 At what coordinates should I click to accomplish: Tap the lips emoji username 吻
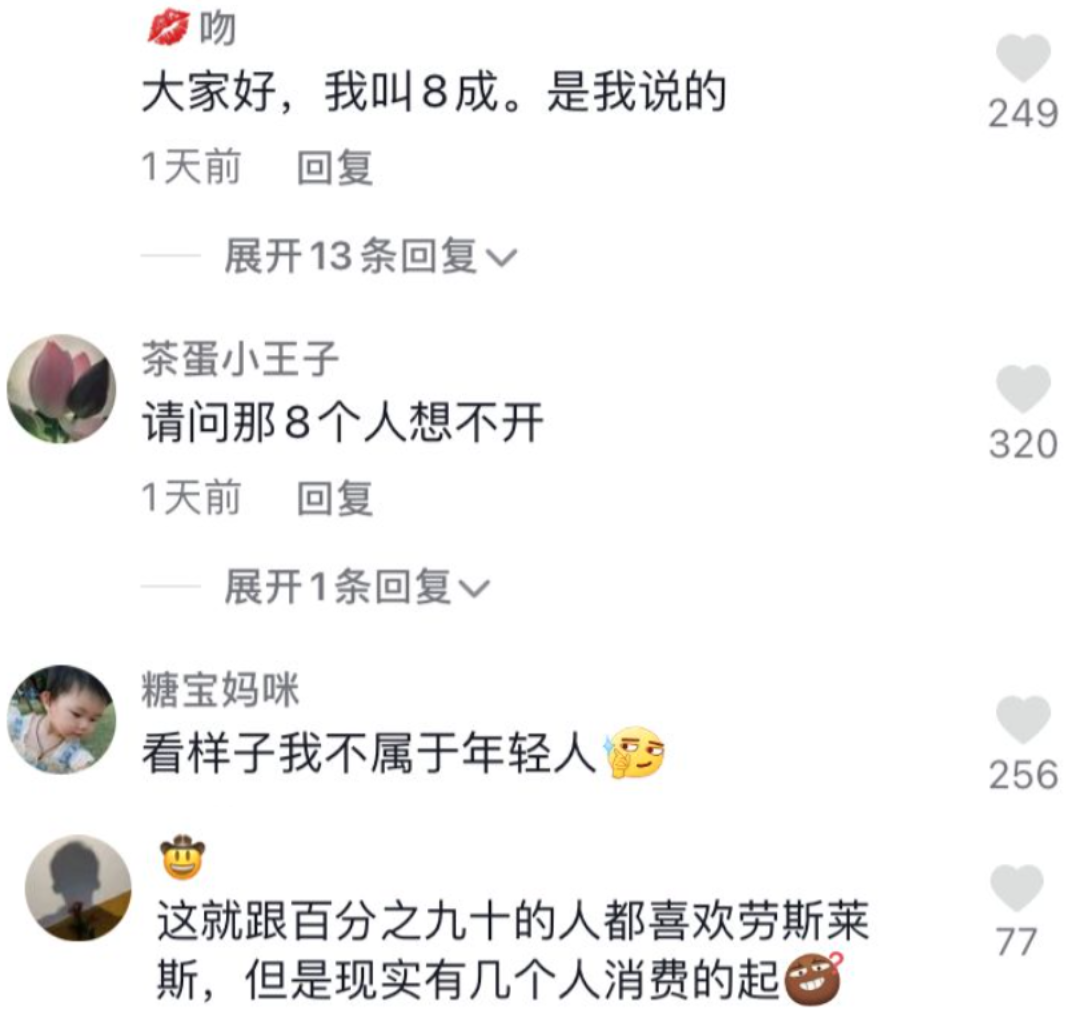coord(192,29)
